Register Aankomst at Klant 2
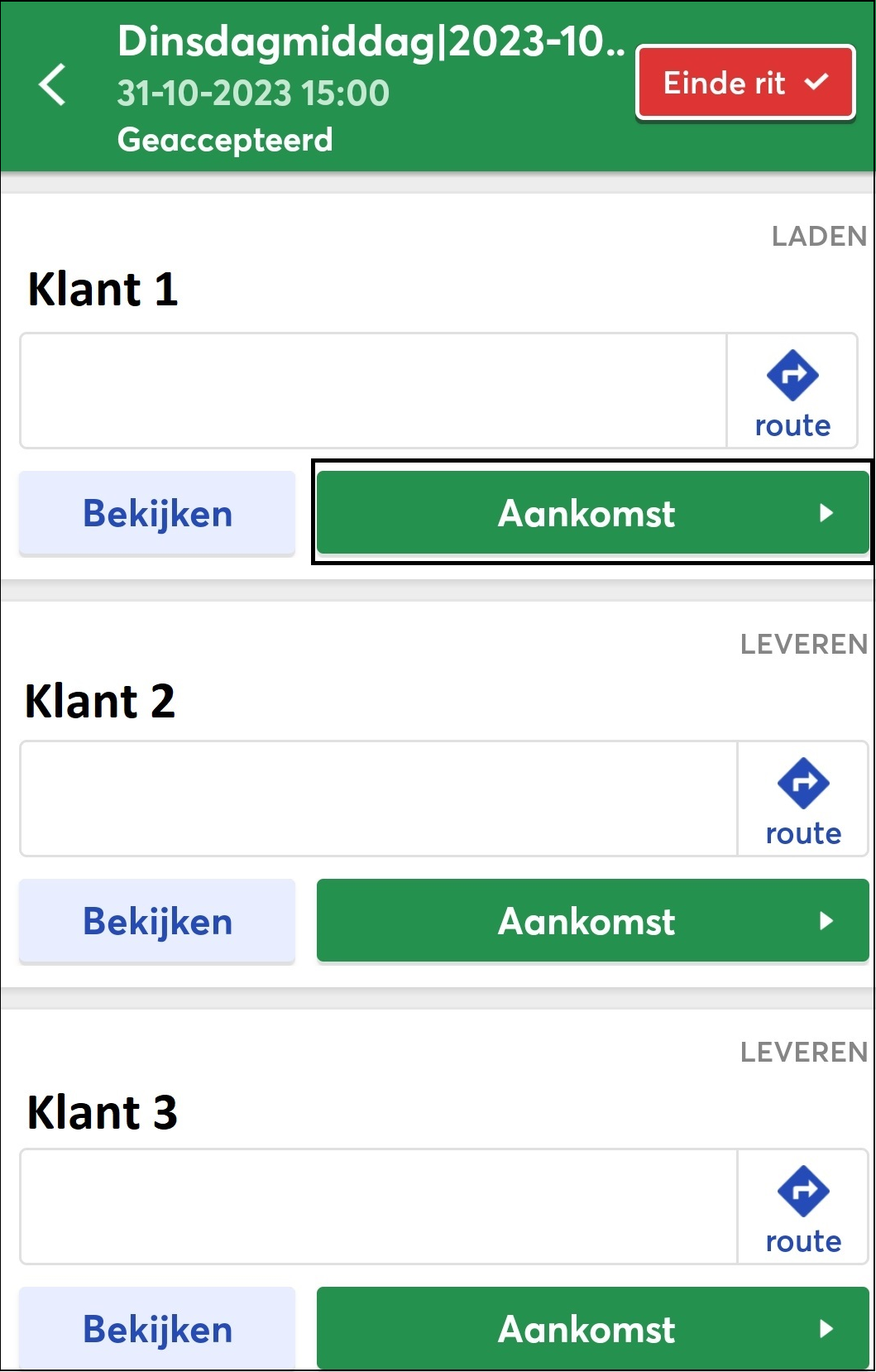 (x=592, y=921)
